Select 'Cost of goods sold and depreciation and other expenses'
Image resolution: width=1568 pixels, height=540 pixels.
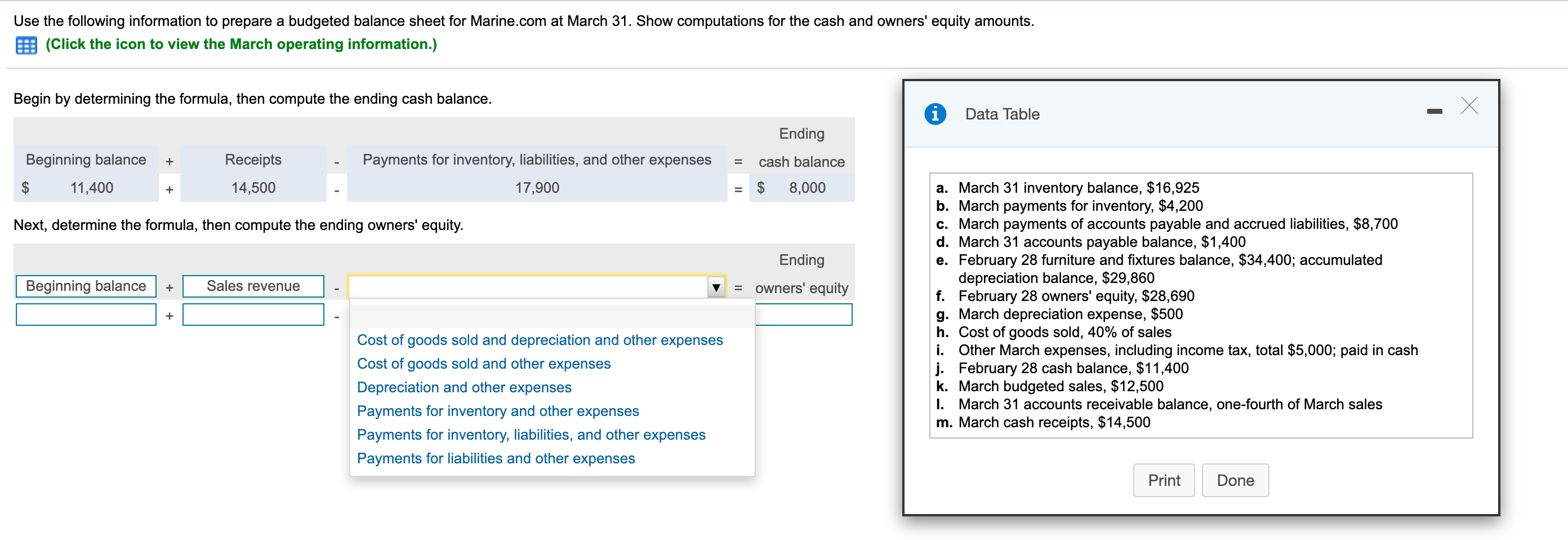(x=540, y=340)
